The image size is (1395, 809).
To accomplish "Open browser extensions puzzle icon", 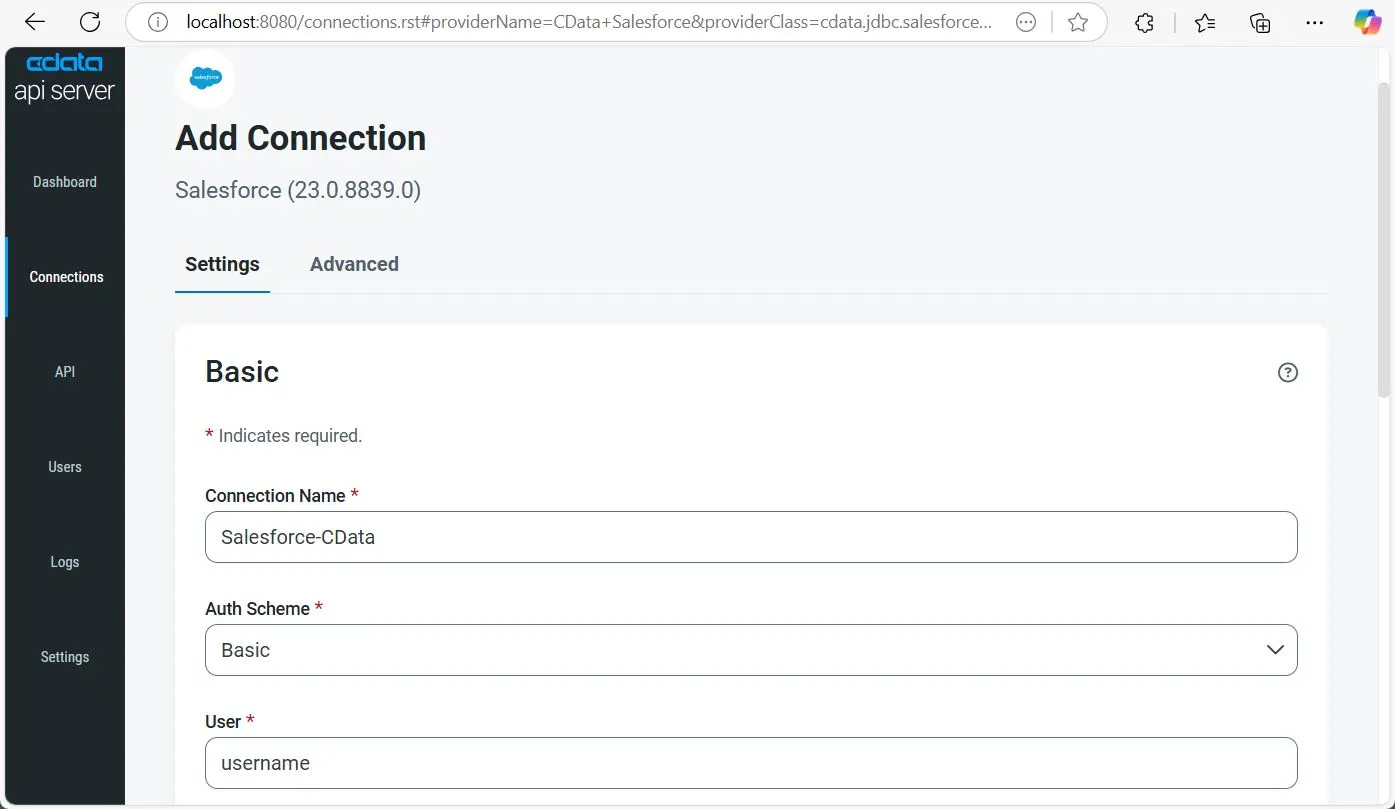I will tap(1145, 23).
